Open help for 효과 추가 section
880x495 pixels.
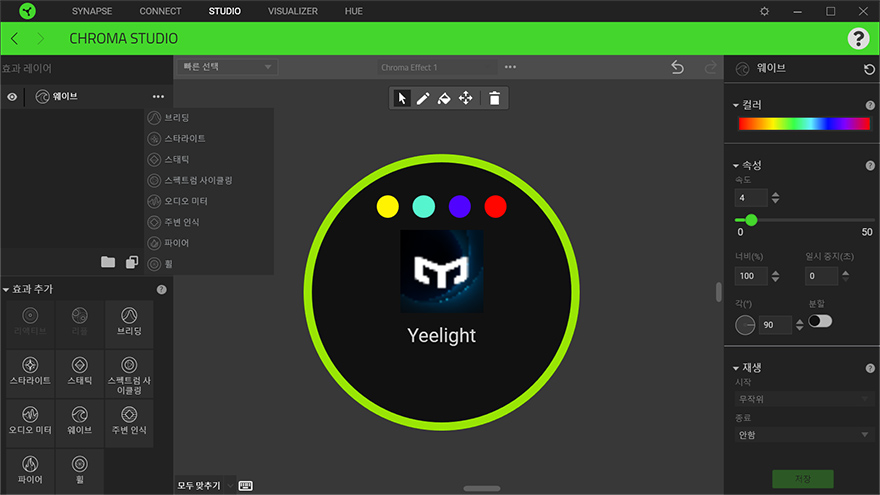tap(162, 290)
